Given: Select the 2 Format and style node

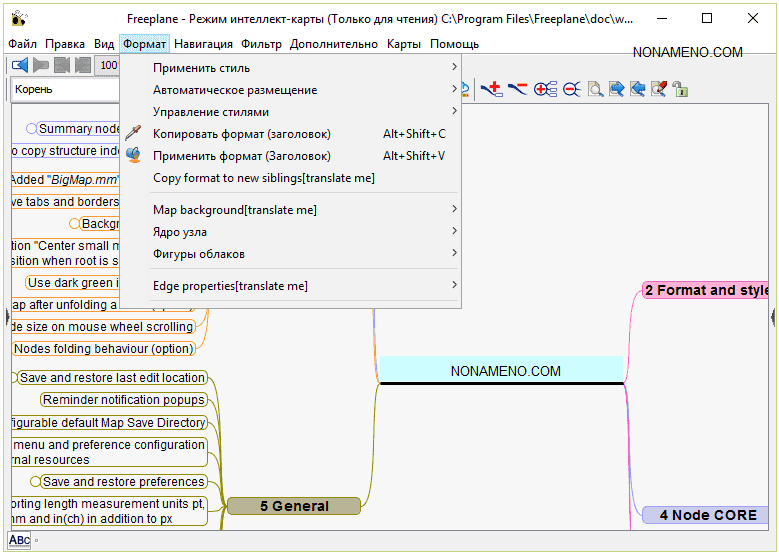Looking at the screenshot, I should tap(705, 290).
